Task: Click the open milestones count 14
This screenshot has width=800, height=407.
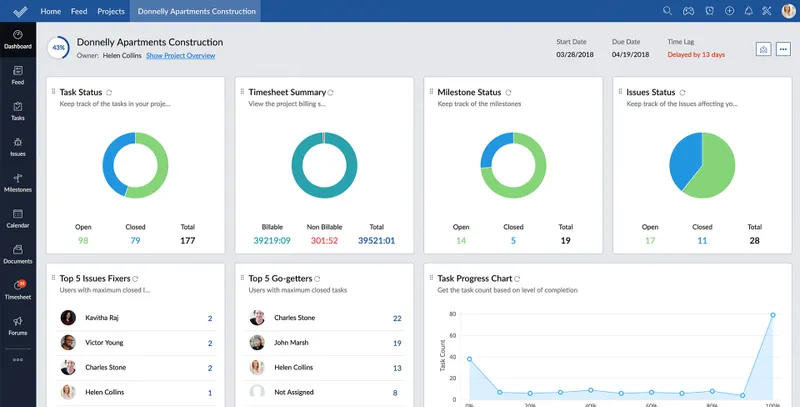Action: click(461, 240)
